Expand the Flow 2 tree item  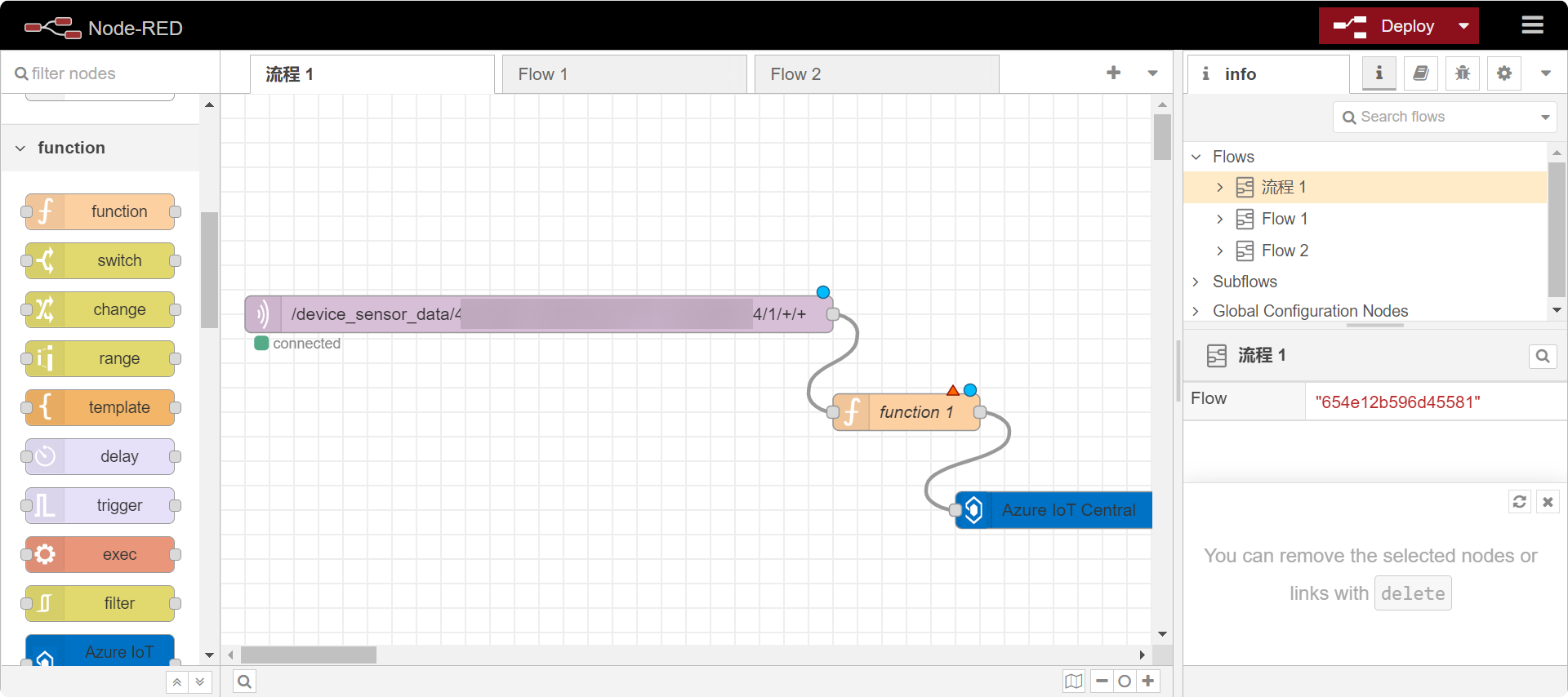pyautogui.click(x=1220, y=251)
